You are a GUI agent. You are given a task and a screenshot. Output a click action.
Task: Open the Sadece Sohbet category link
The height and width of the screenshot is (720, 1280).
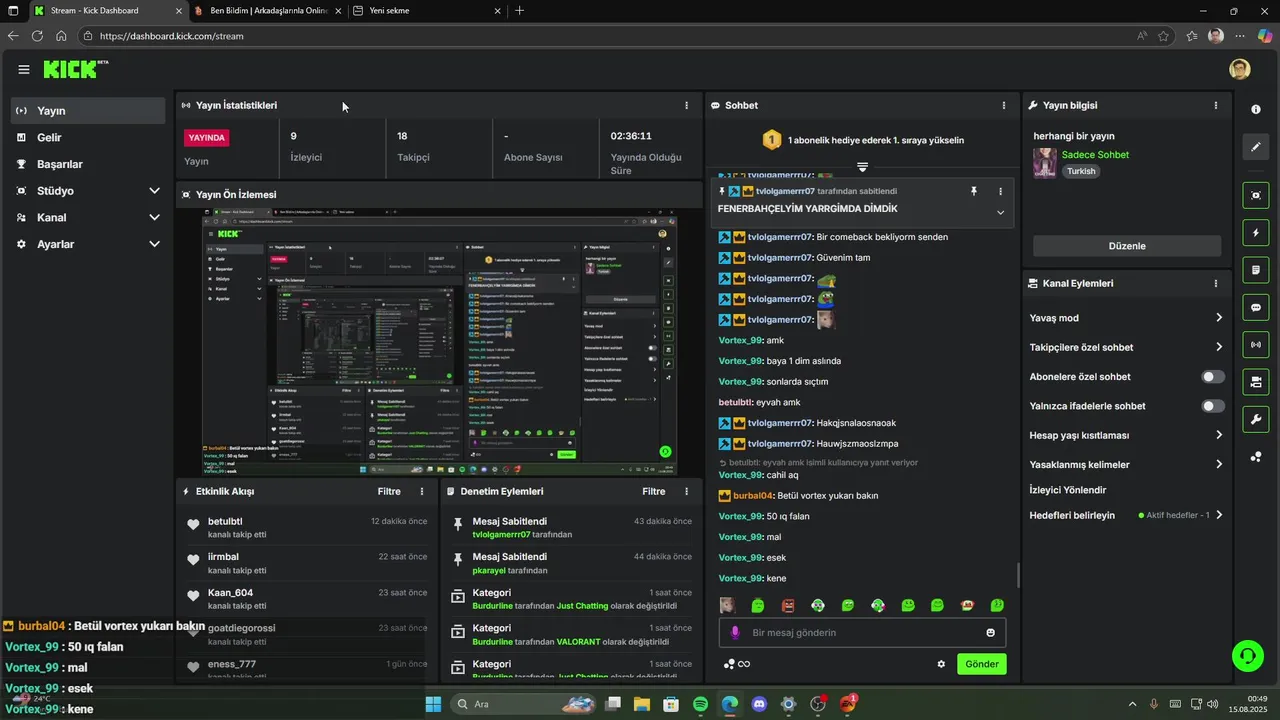(x=1095, y=155)
